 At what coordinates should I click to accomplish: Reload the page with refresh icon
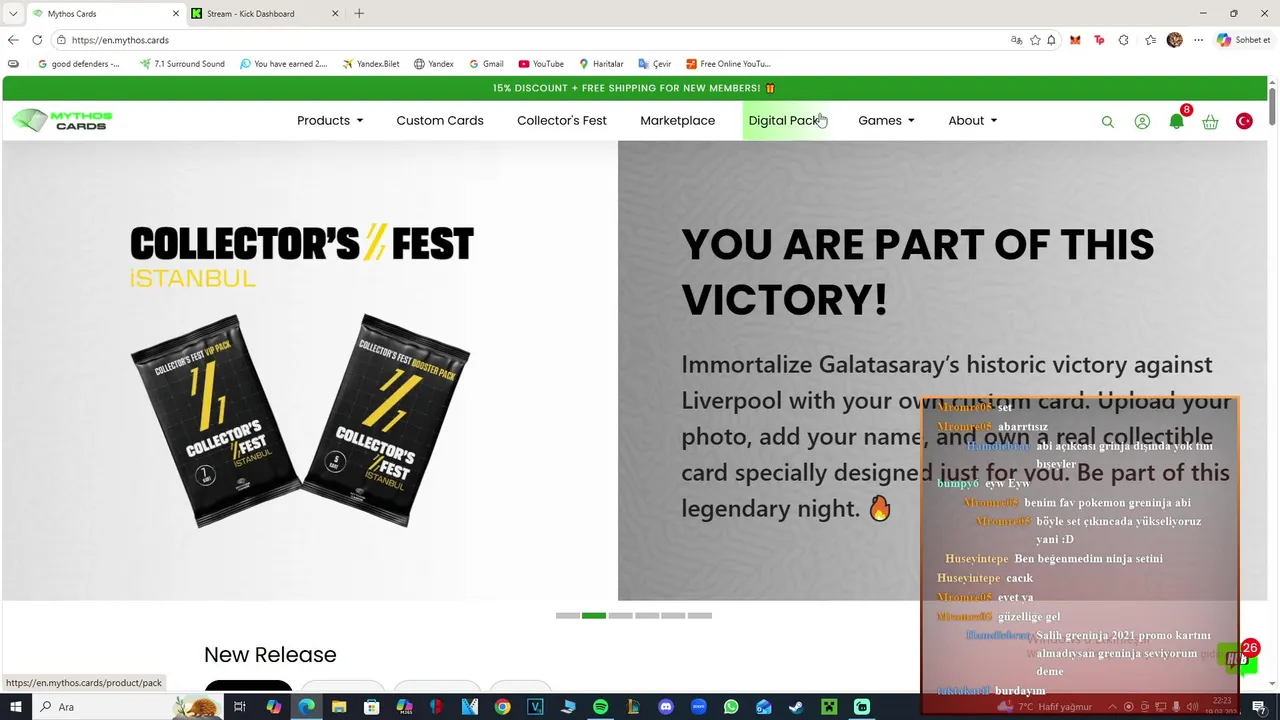(x=37, y=40)
